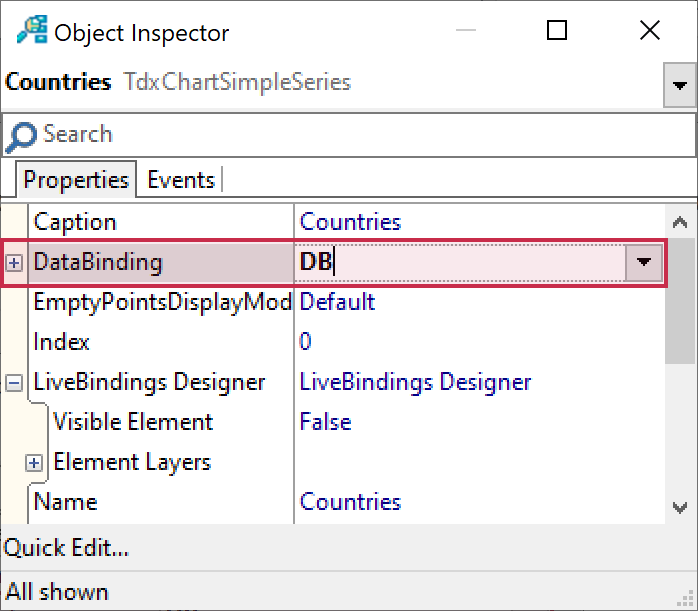
Task: Click the Quick Edit link
Action: pos(66,548)
